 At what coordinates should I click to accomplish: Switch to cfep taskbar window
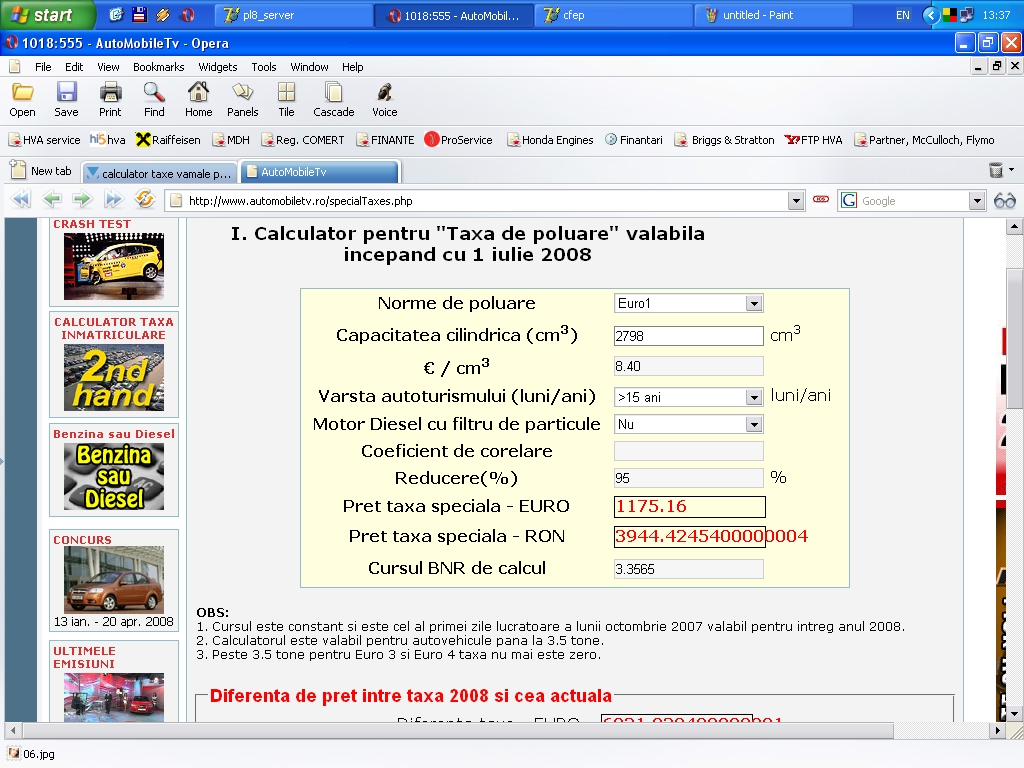(614, 15)
